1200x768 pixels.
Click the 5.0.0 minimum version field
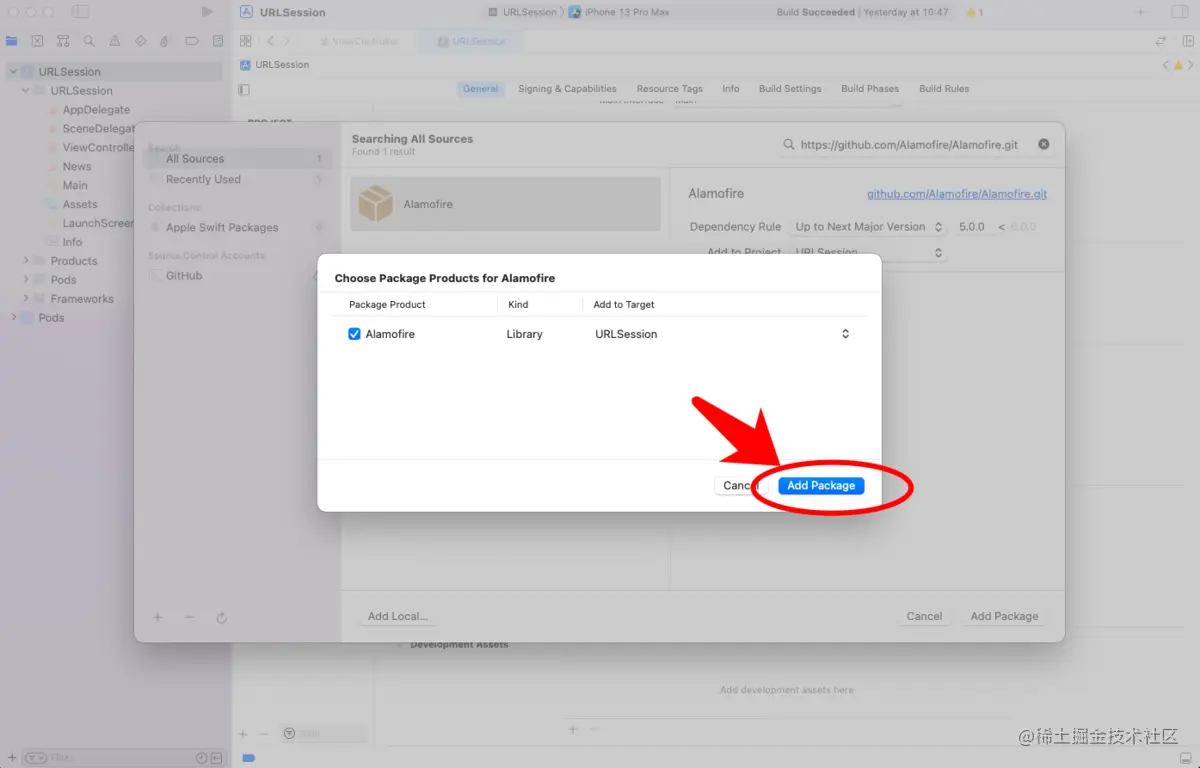(972, 227)
